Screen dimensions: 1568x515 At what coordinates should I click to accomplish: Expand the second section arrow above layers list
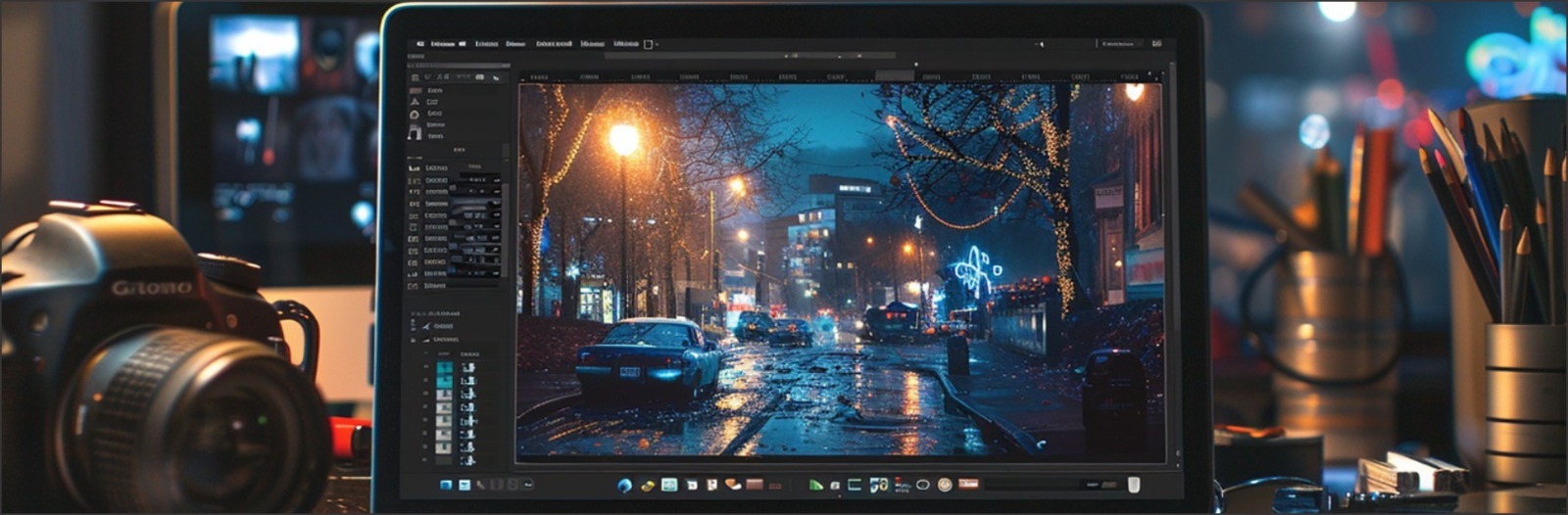[415, 339]
